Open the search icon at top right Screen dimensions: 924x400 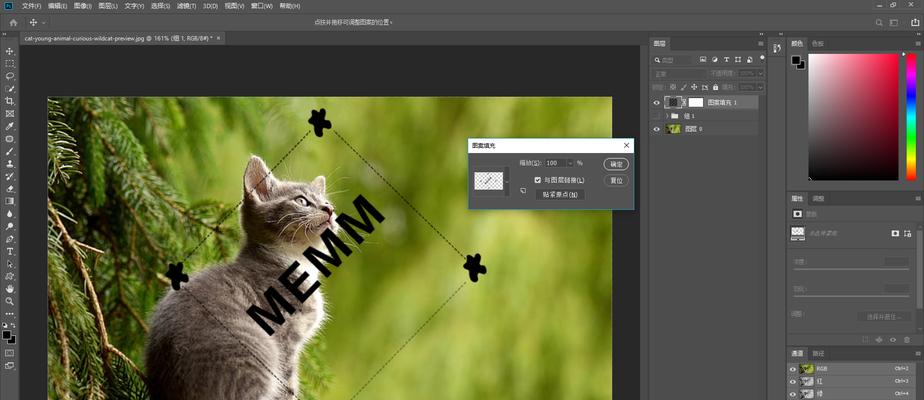[879, 22]
